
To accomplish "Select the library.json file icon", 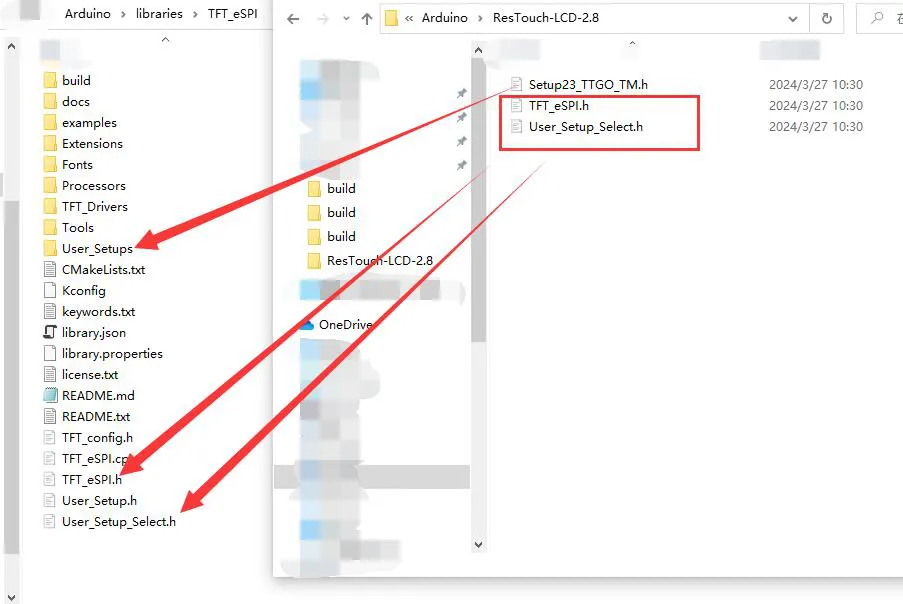I will point(50,332).
